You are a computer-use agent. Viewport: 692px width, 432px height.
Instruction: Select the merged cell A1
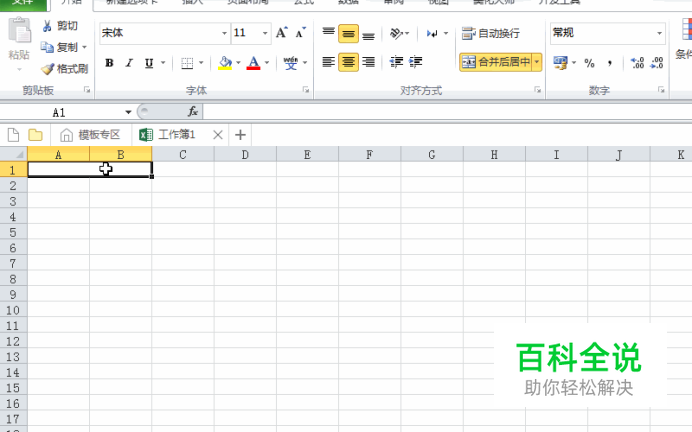(90, 169)
